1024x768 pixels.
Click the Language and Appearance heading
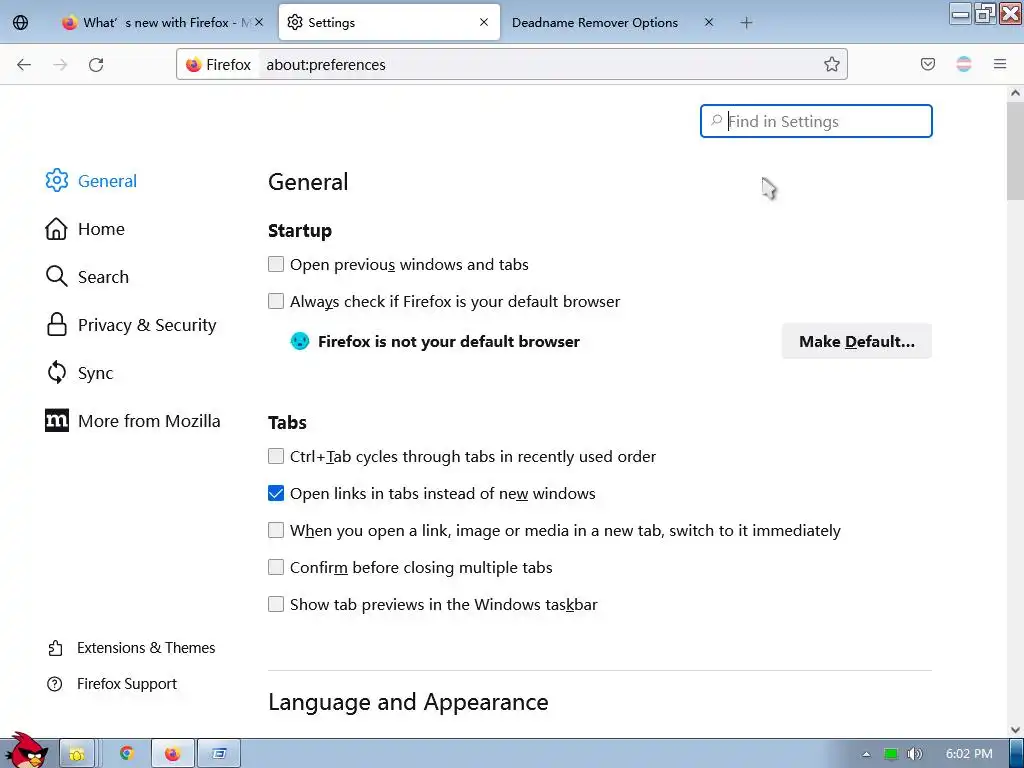pos(408,702)
